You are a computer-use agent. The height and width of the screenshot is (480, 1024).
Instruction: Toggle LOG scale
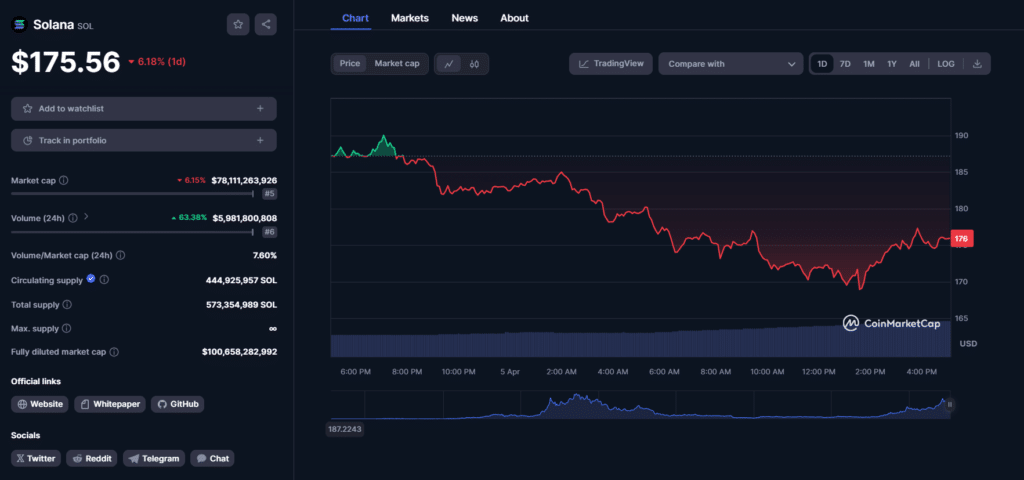click(946, 64)
